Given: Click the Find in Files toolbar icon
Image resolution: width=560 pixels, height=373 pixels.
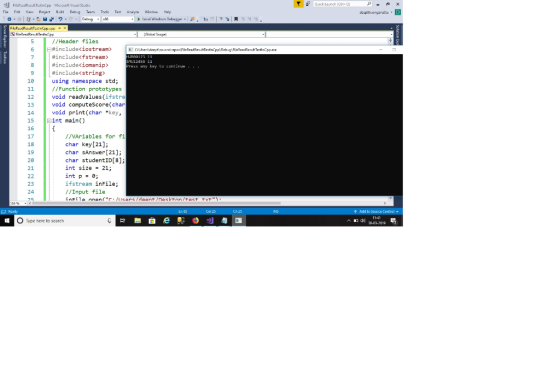Looking at the screenshot, I should pos(192,19).
